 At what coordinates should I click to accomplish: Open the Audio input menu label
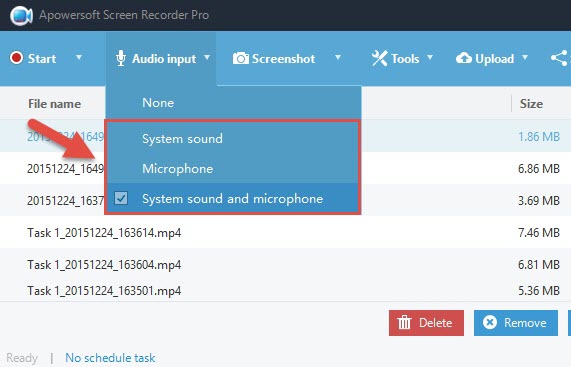(x=164, y=59)
